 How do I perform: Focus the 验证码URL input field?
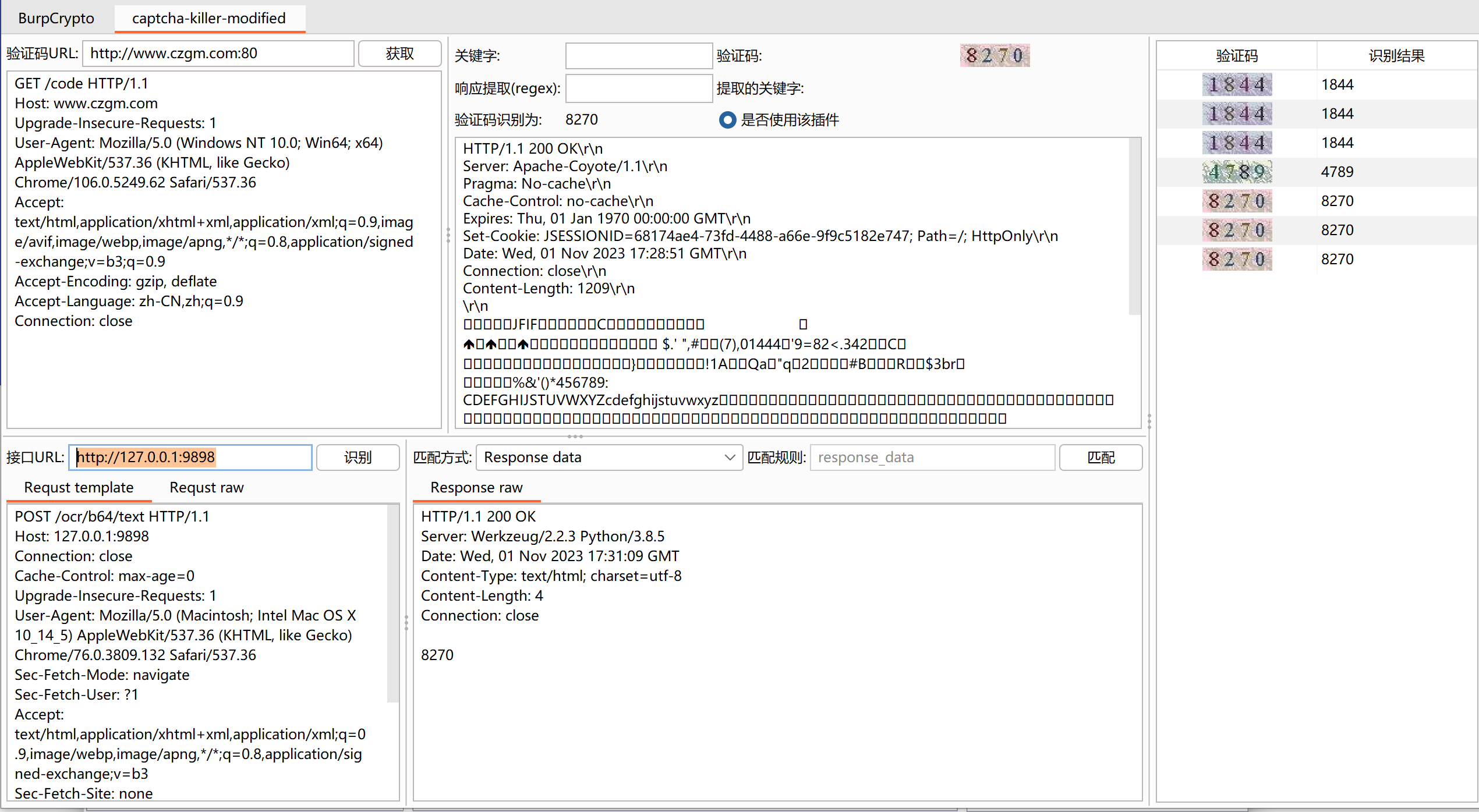(x=218, y=54)
